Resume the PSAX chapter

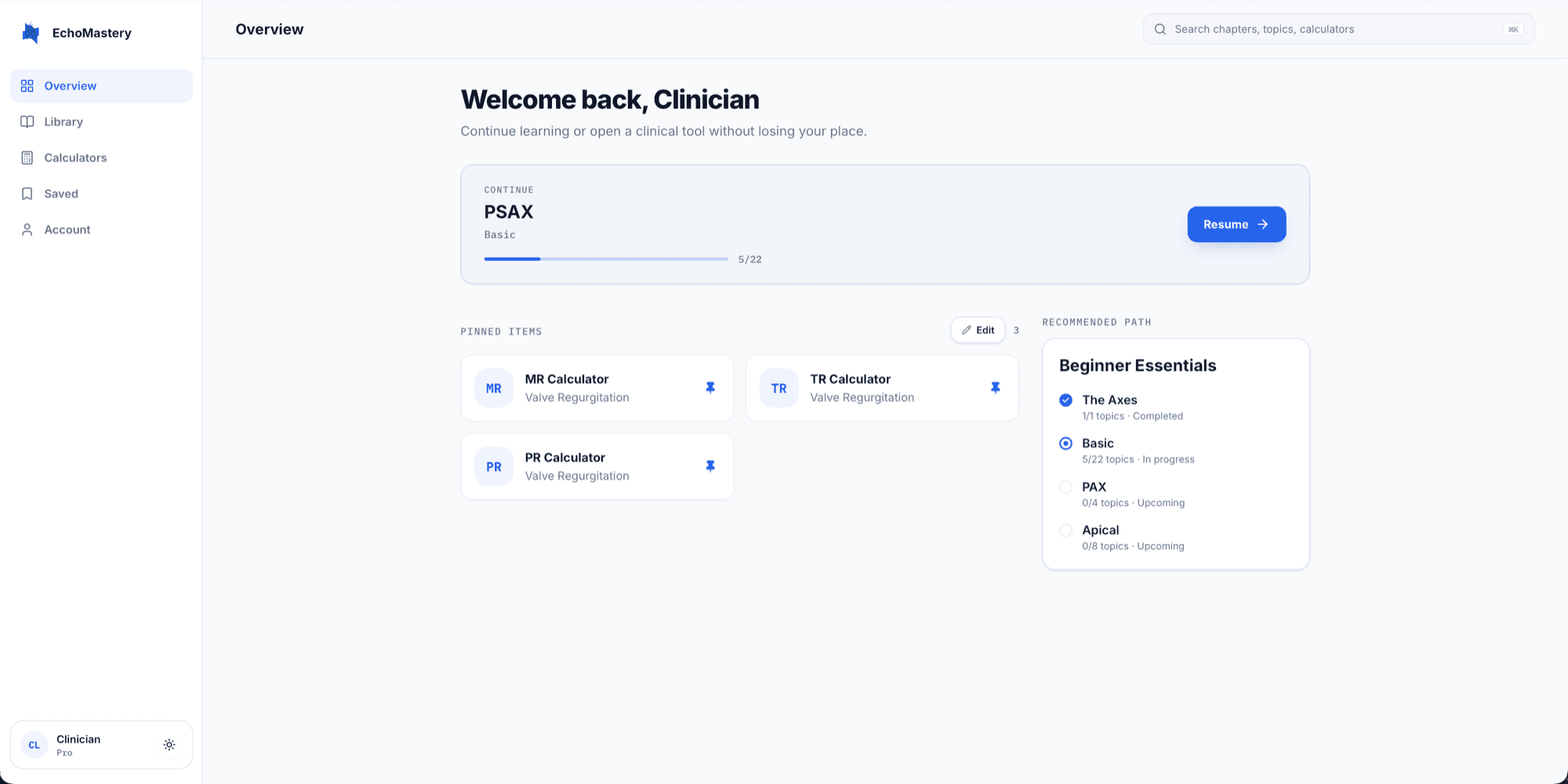coord(1236,224)
